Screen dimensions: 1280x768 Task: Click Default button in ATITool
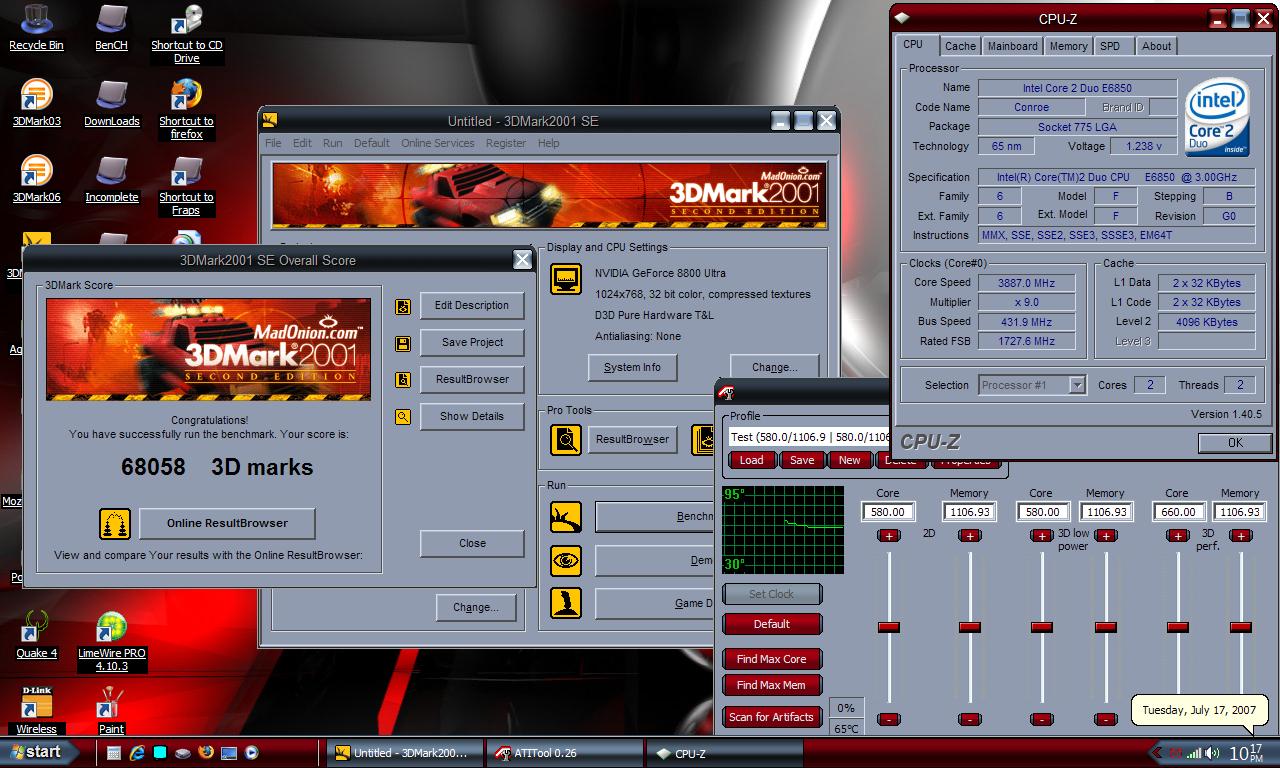tap(772, 624)
